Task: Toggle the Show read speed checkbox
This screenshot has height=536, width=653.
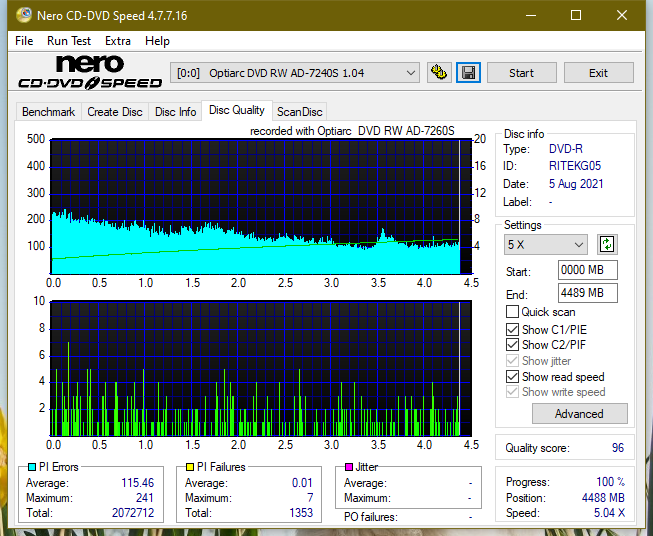Action: point(512,377)
